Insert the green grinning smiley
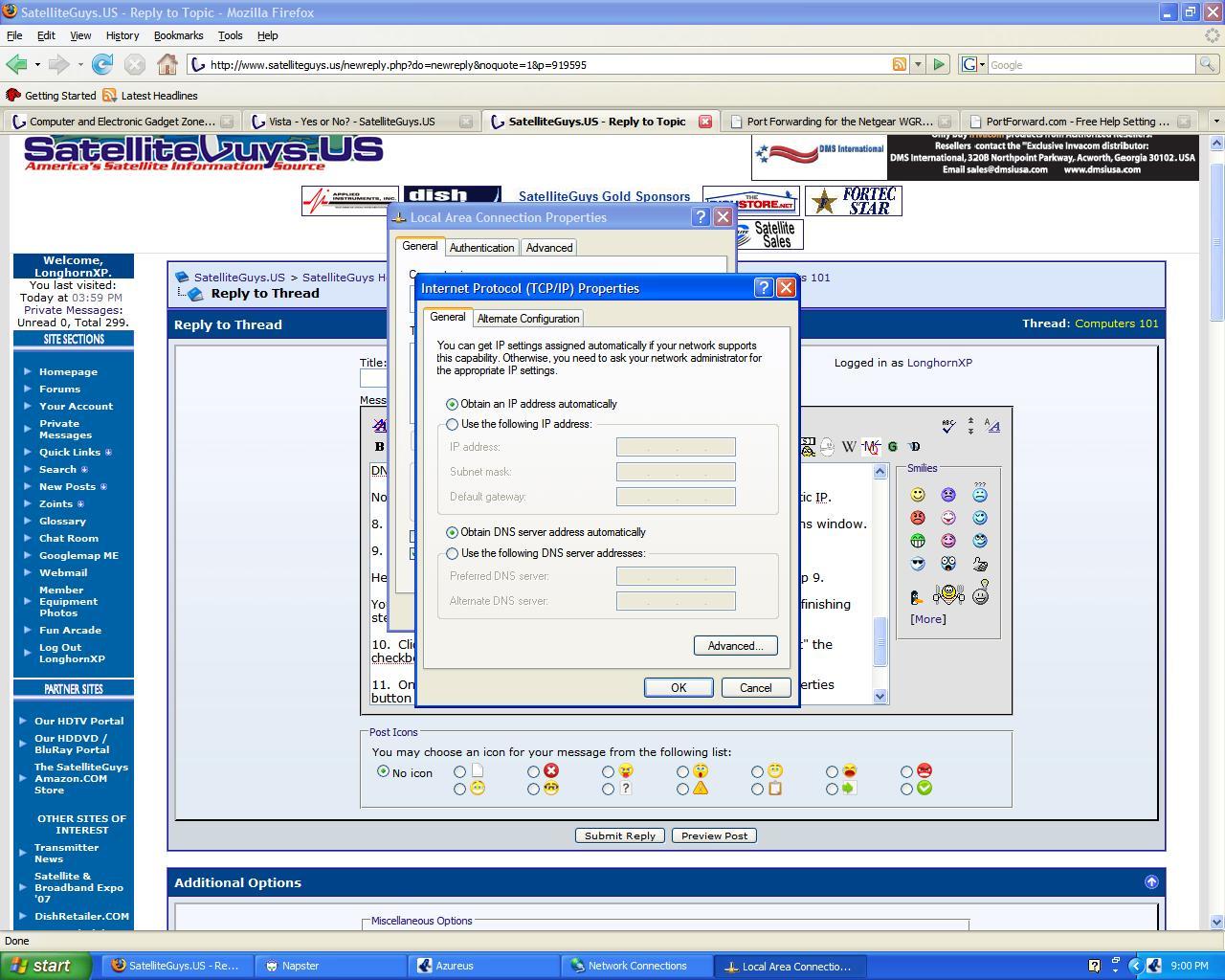This screenshot has height=980, width=1225. 918,541
